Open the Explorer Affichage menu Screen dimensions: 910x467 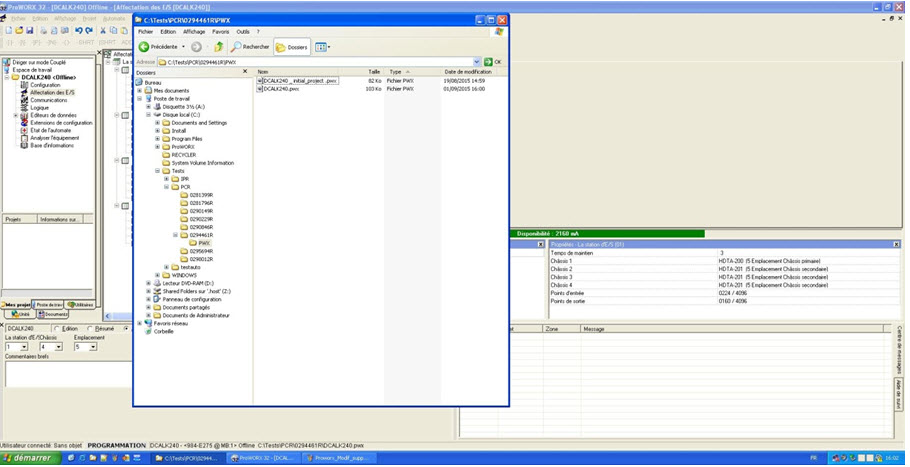click(194, 32)
